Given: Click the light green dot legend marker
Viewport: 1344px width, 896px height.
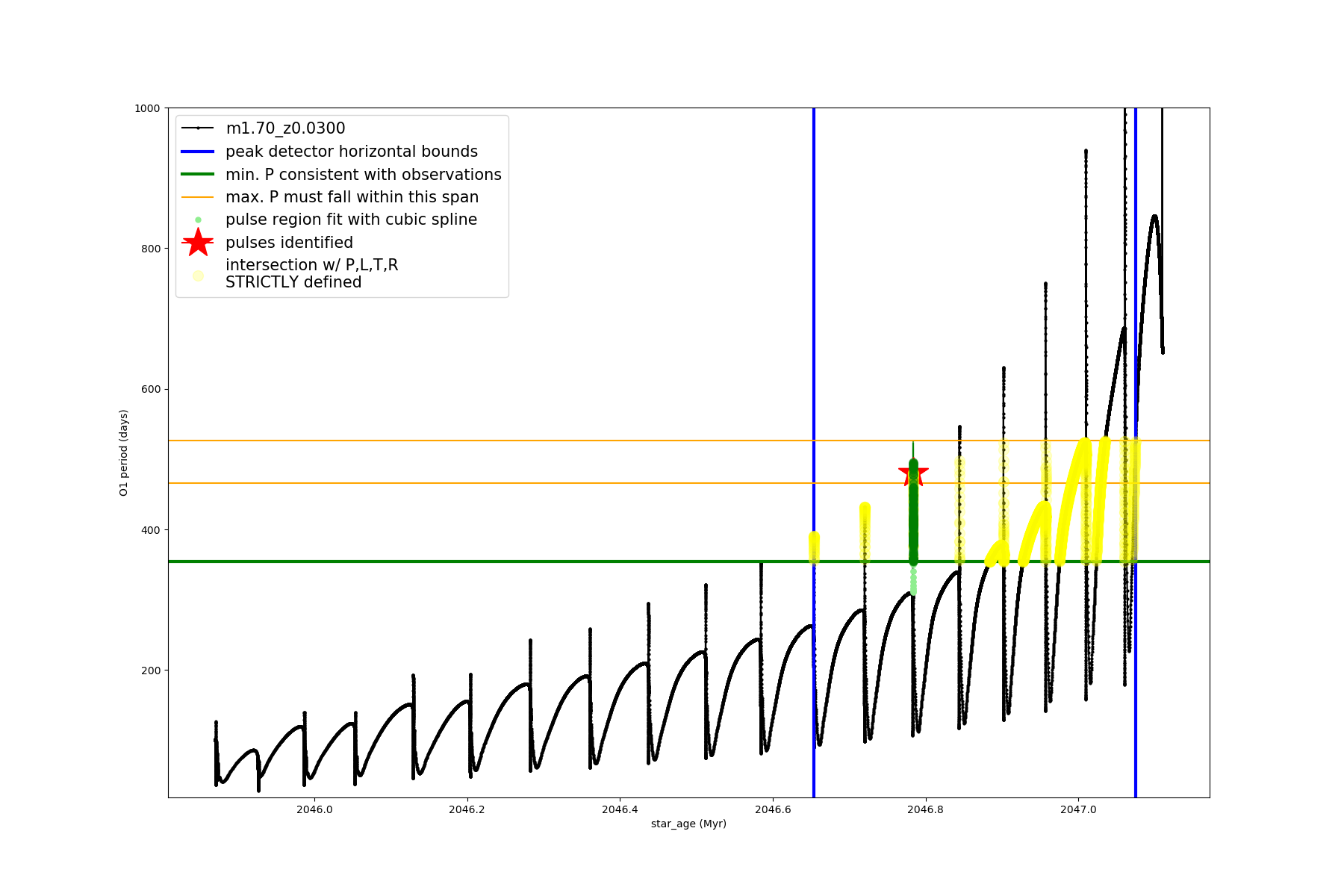Looking at the screenshot, I should pos(198,220).
